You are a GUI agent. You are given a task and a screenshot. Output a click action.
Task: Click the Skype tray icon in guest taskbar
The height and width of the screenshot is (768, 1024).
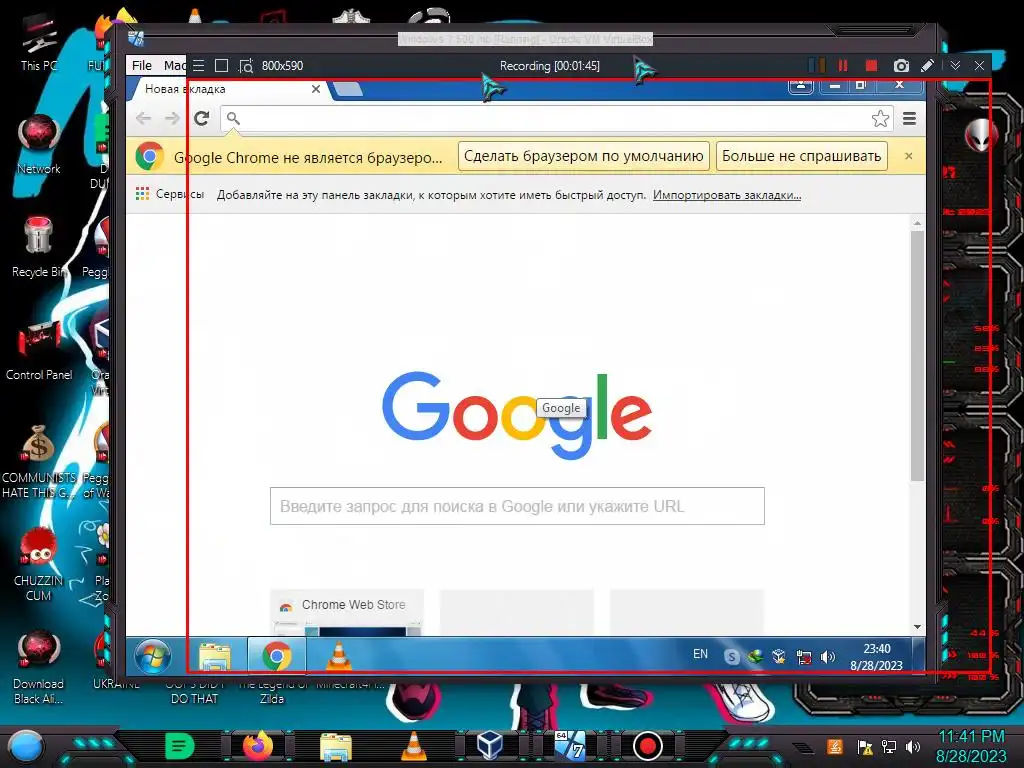tap(731, 657)
